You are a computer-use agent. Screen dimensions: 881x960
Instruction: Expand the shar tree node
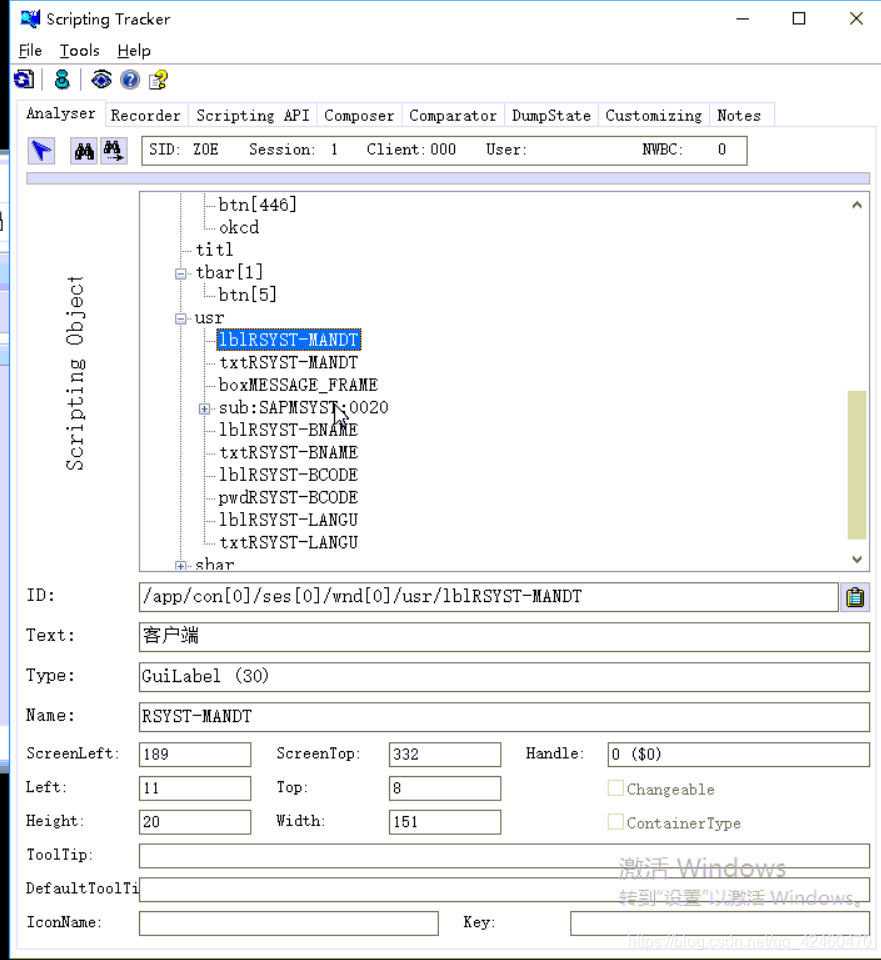point(181,565)
